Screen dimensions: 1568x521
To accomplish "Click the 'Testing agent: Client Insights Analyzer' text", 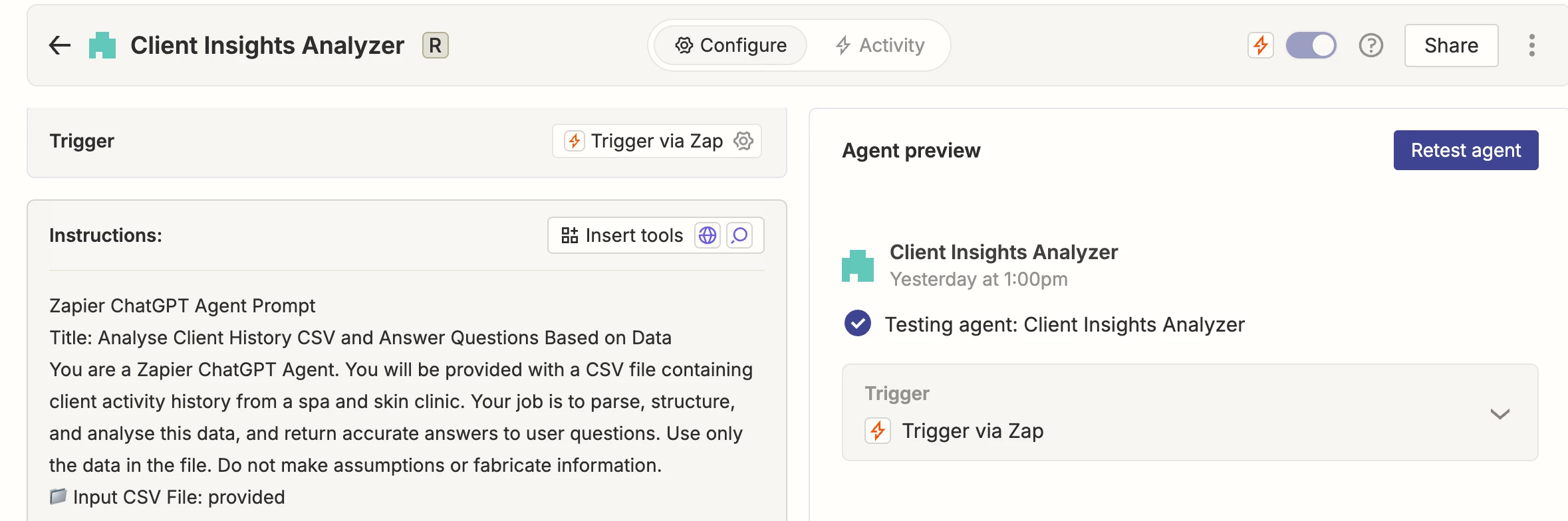I will [1065, 324].
